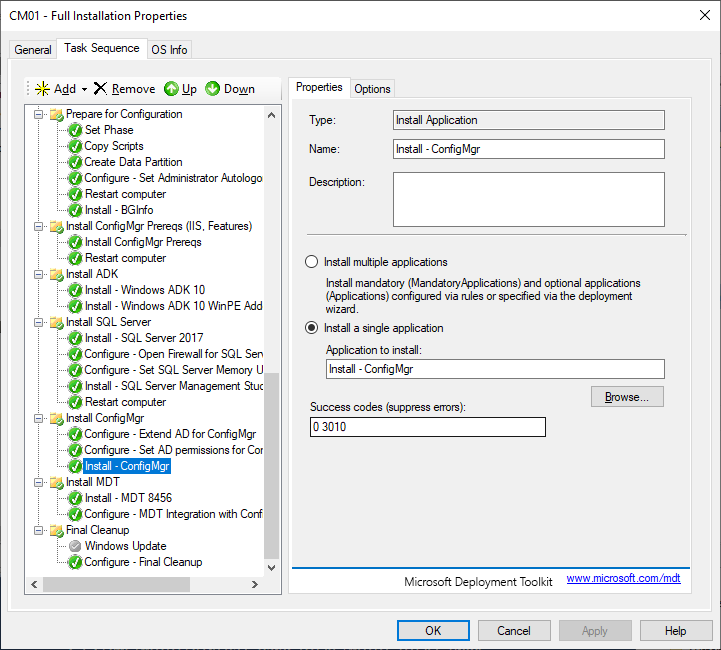Click the MDT 8456 step icon
The width and height of the screenshot is (721, 650).
point(75,498)
